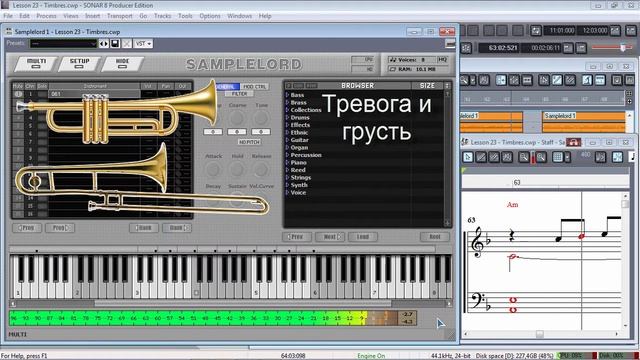Select the Piano entry in browser
The width and height of the screenshot is (640, 360).
click(x=298, y=162)
